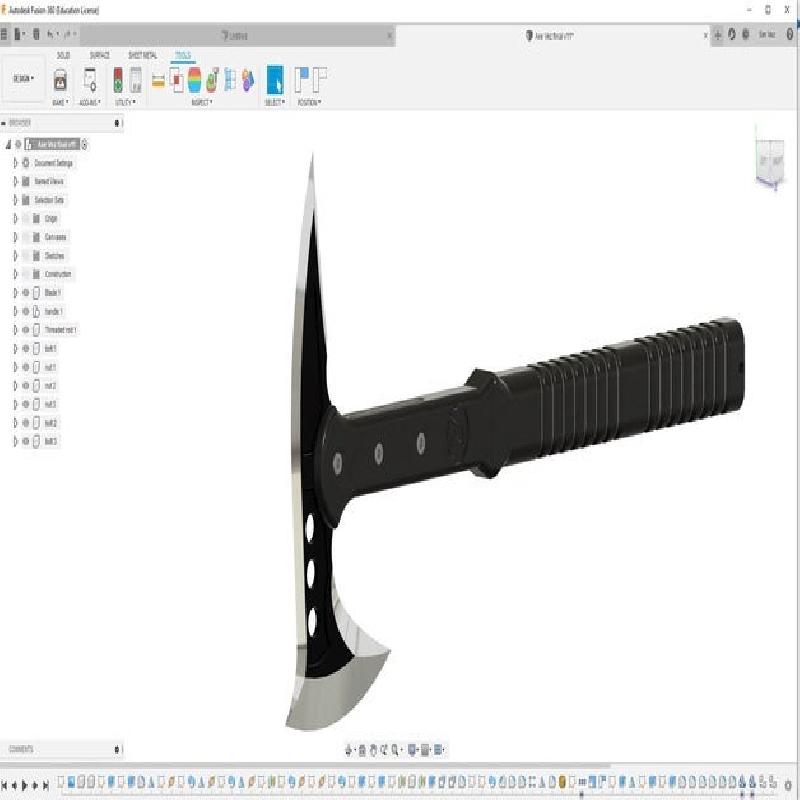The height and width of the screenshot is (800, 800).
Task: Open the Utility menu label
Action: click(x=126, y=102)
